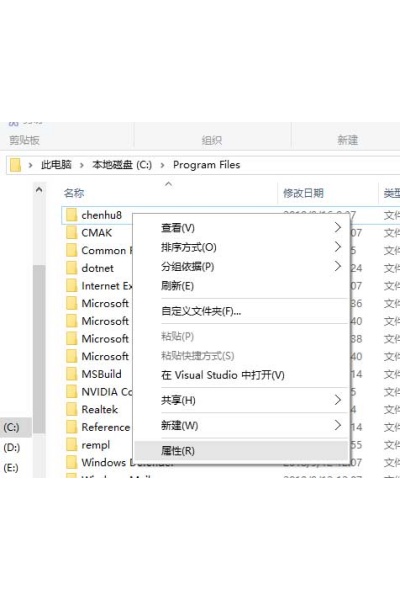Click the NVIDIA Corporation folder icon
Image resolution: width=400 pixels, height=600 pixels.
click(71, 391)
